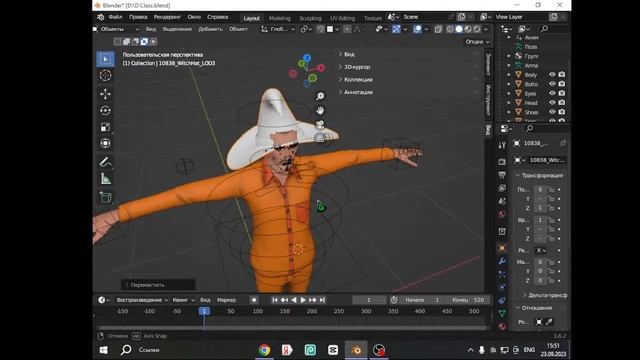Click the viewport pan hand icon
The image size is (640, 360).
click(320, 110)
